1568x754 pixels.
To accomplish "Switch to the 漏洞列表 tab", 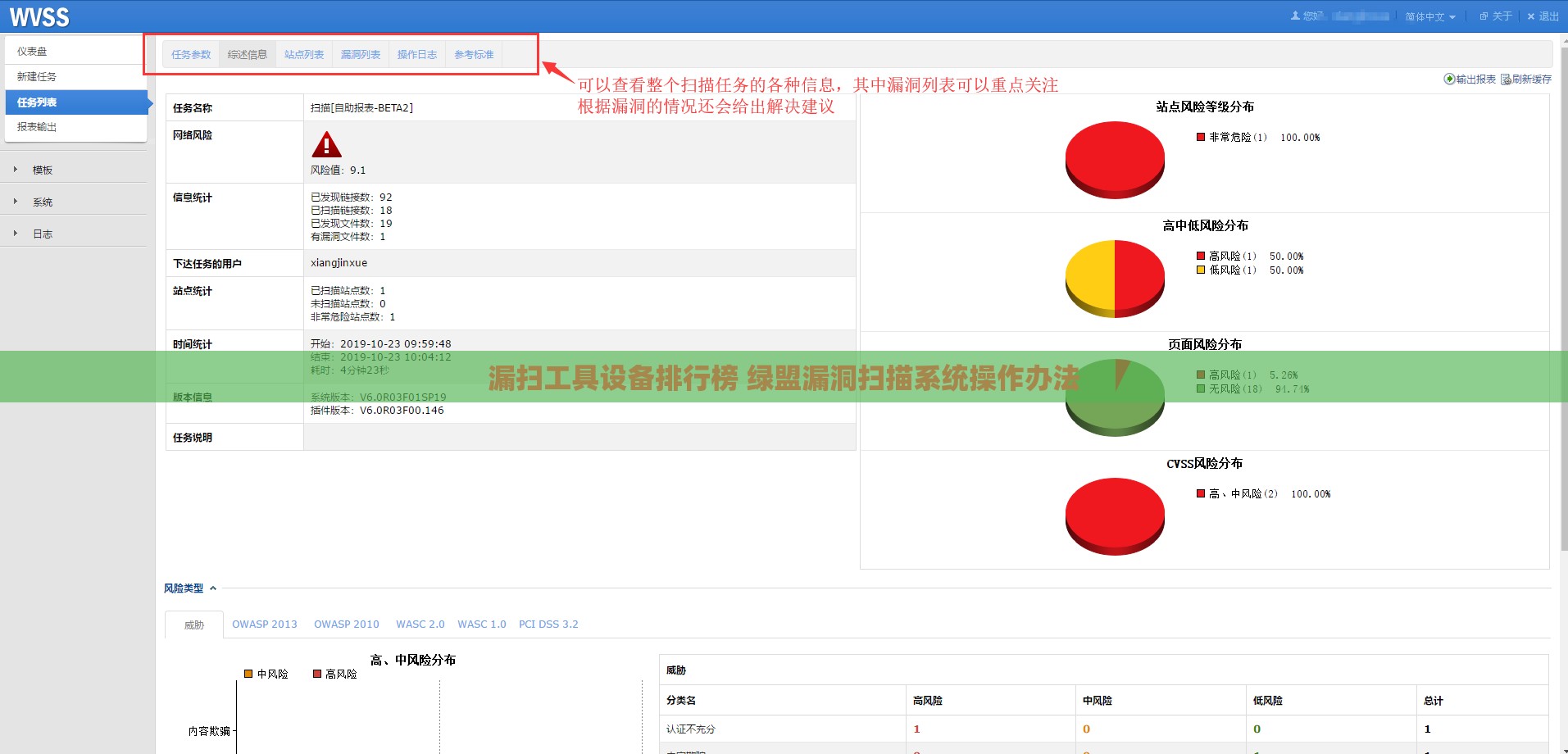I will (361, 55).
